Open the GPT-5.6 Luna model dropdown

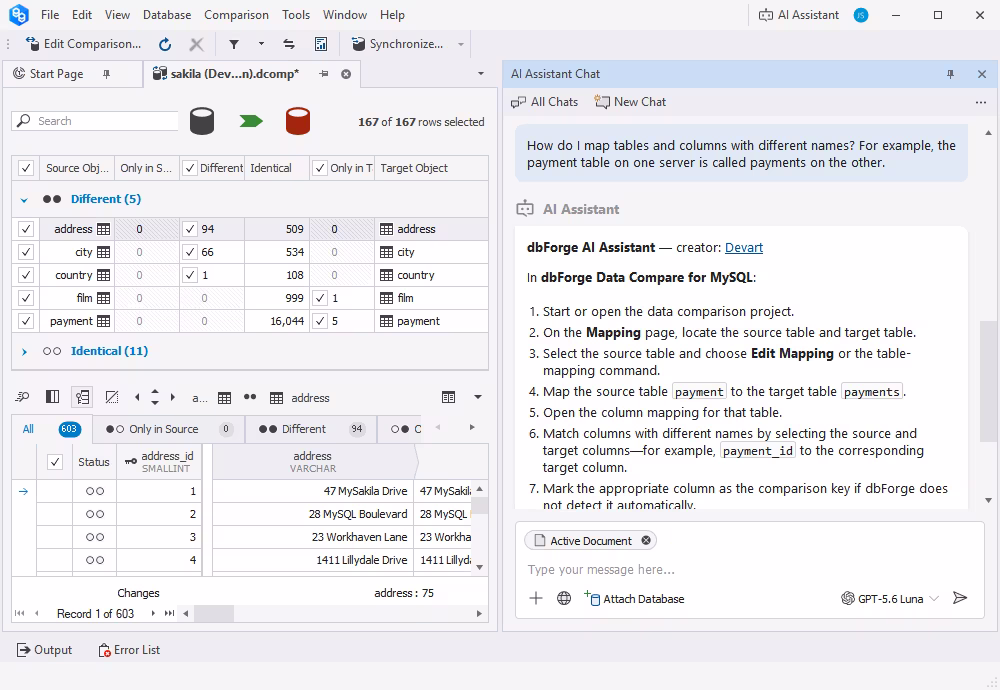[890, 598]
